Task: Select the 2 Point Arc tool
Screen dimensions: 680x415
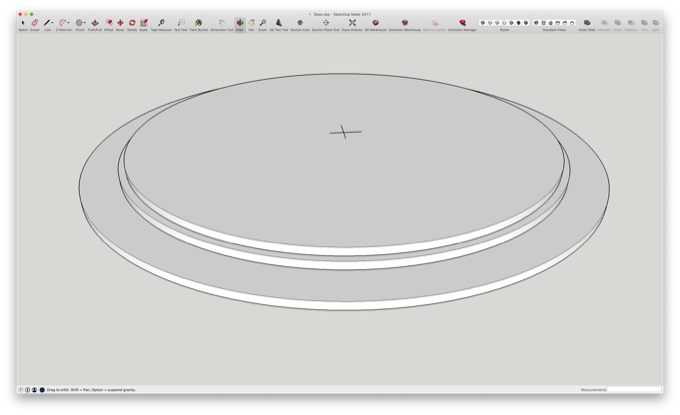Action: coord(62,23)
